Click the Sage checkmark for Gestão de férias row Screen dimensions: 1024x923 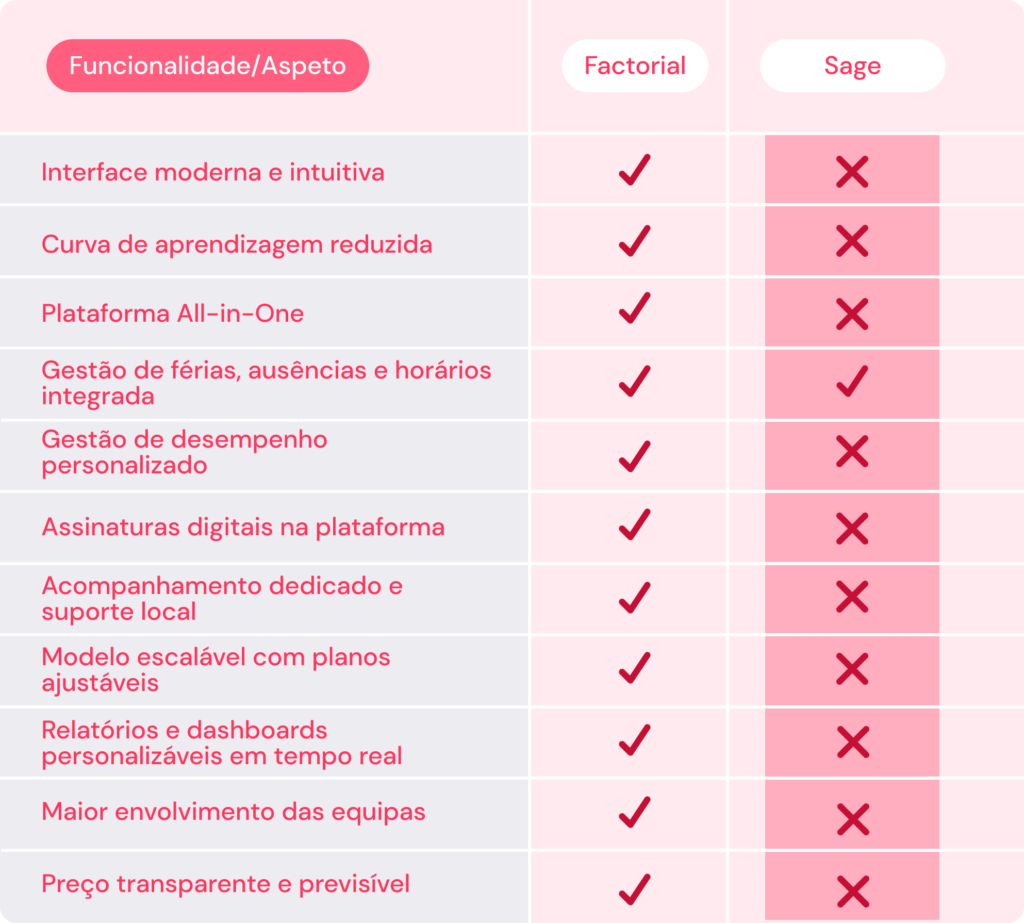pos(852,381)
